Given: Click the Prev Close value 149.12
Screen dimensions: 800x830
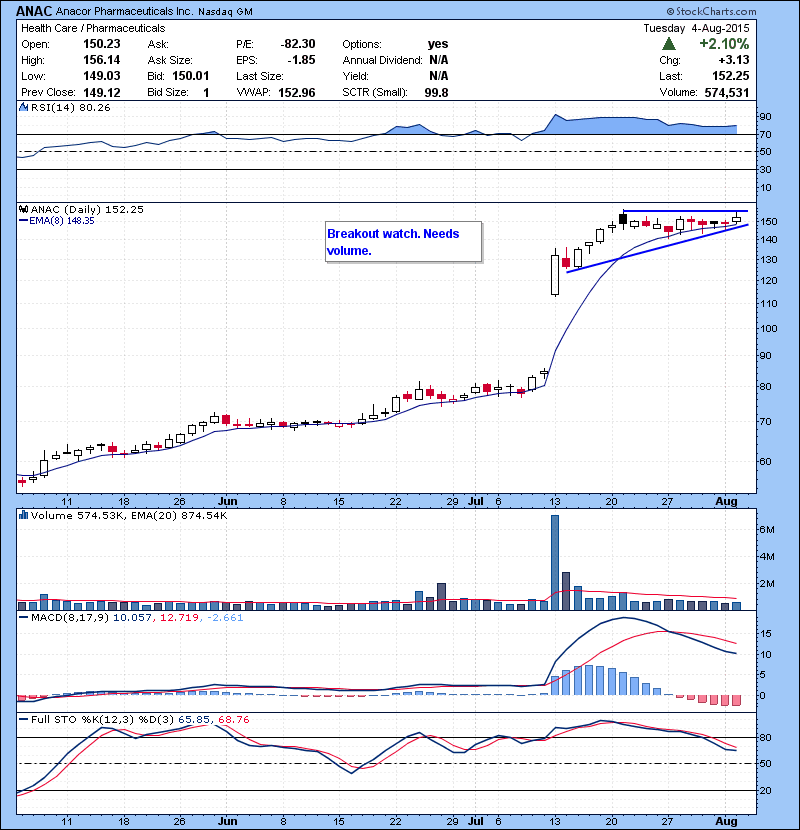Looking at the screenshot, I should 102,93.
